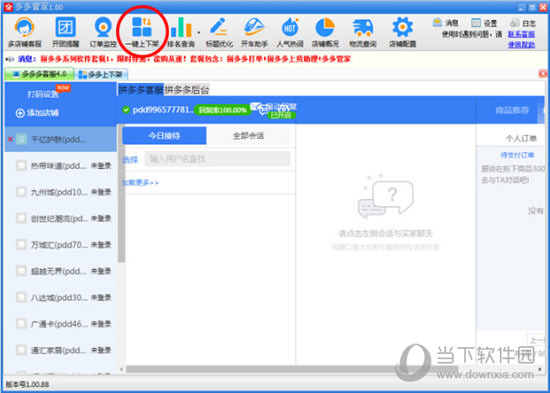Expand the dropdown arrow beside 排名查询
550x393 pixels.
199,33
